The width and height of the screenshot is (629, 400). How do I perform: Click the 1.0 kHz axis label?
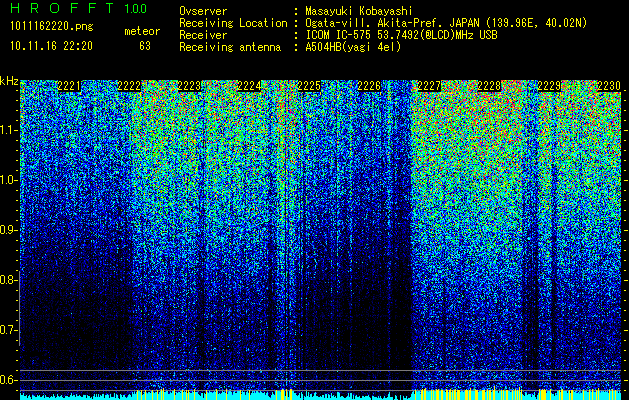[8, 181]
